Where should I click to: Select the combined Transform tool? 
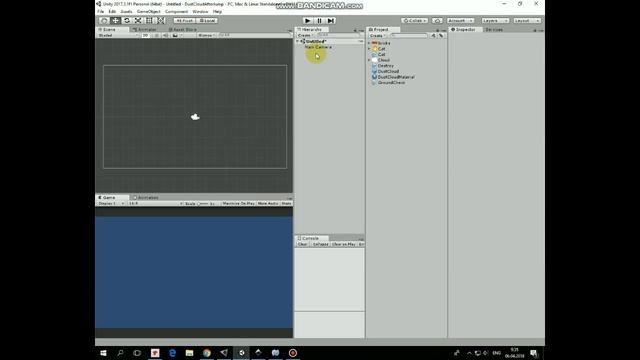pos(161,20)
